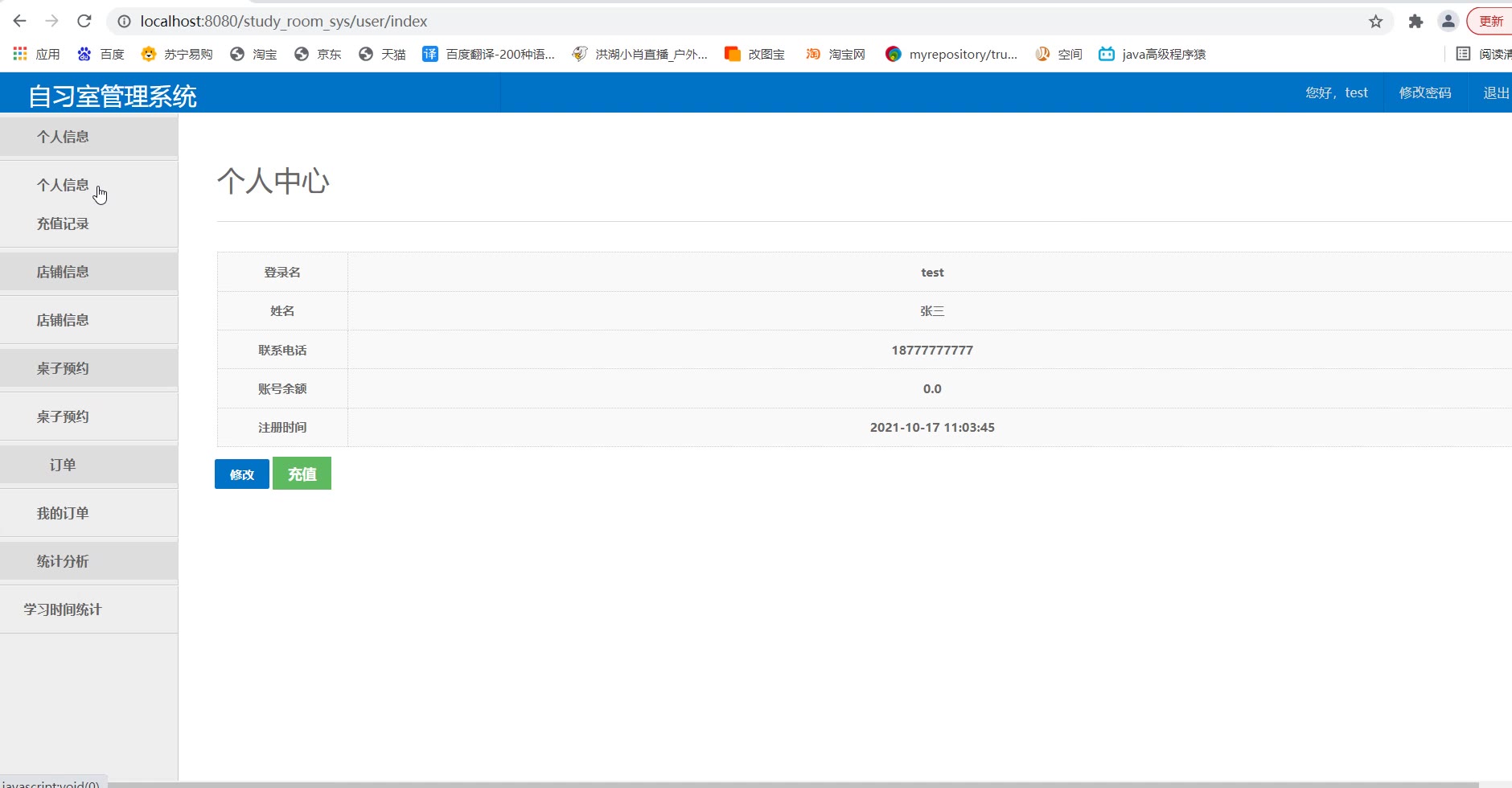
Task: Open the 空间 bookmark
Action: (1058, 54)
